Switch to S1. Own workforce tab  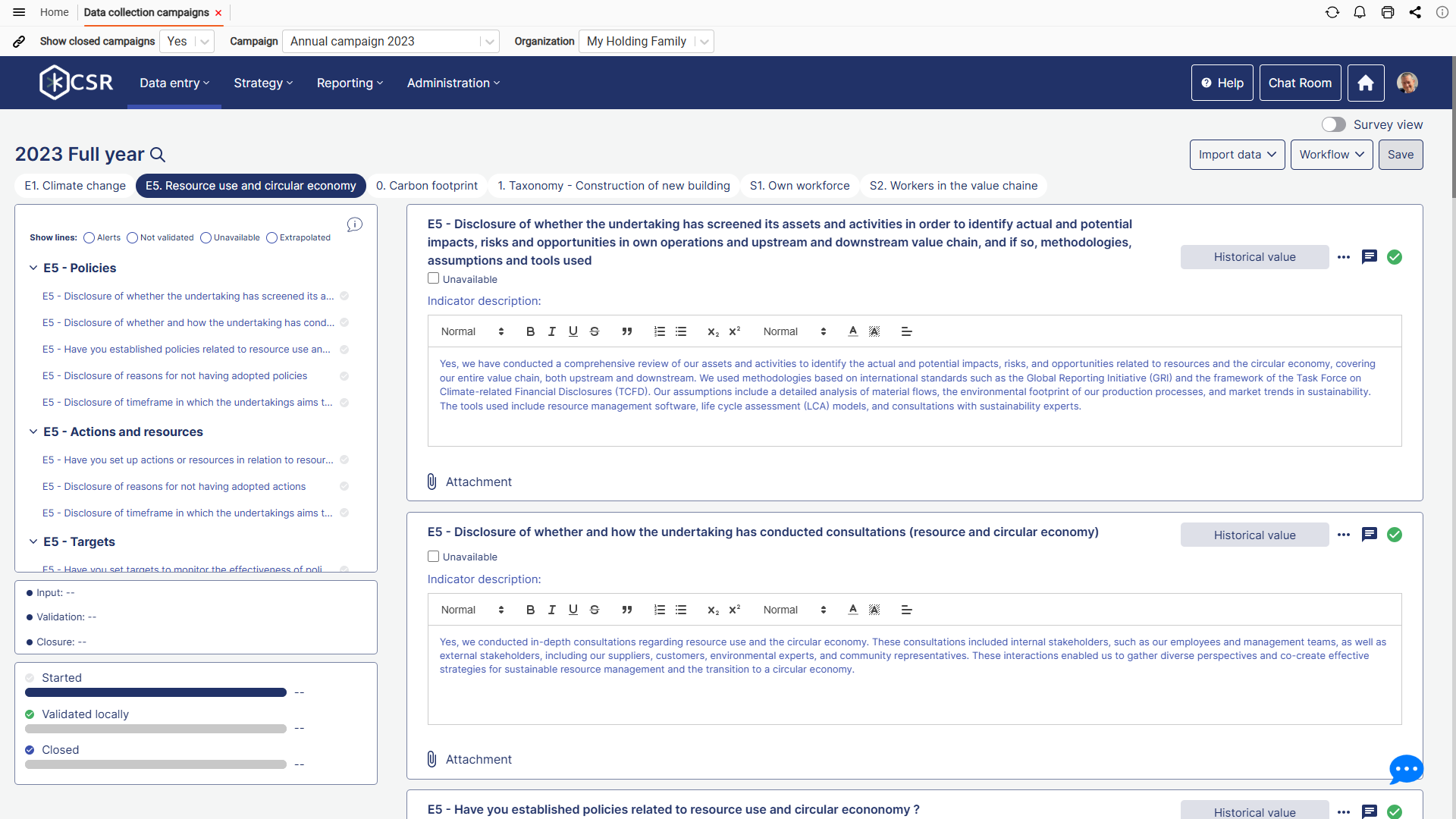(799, 186)
